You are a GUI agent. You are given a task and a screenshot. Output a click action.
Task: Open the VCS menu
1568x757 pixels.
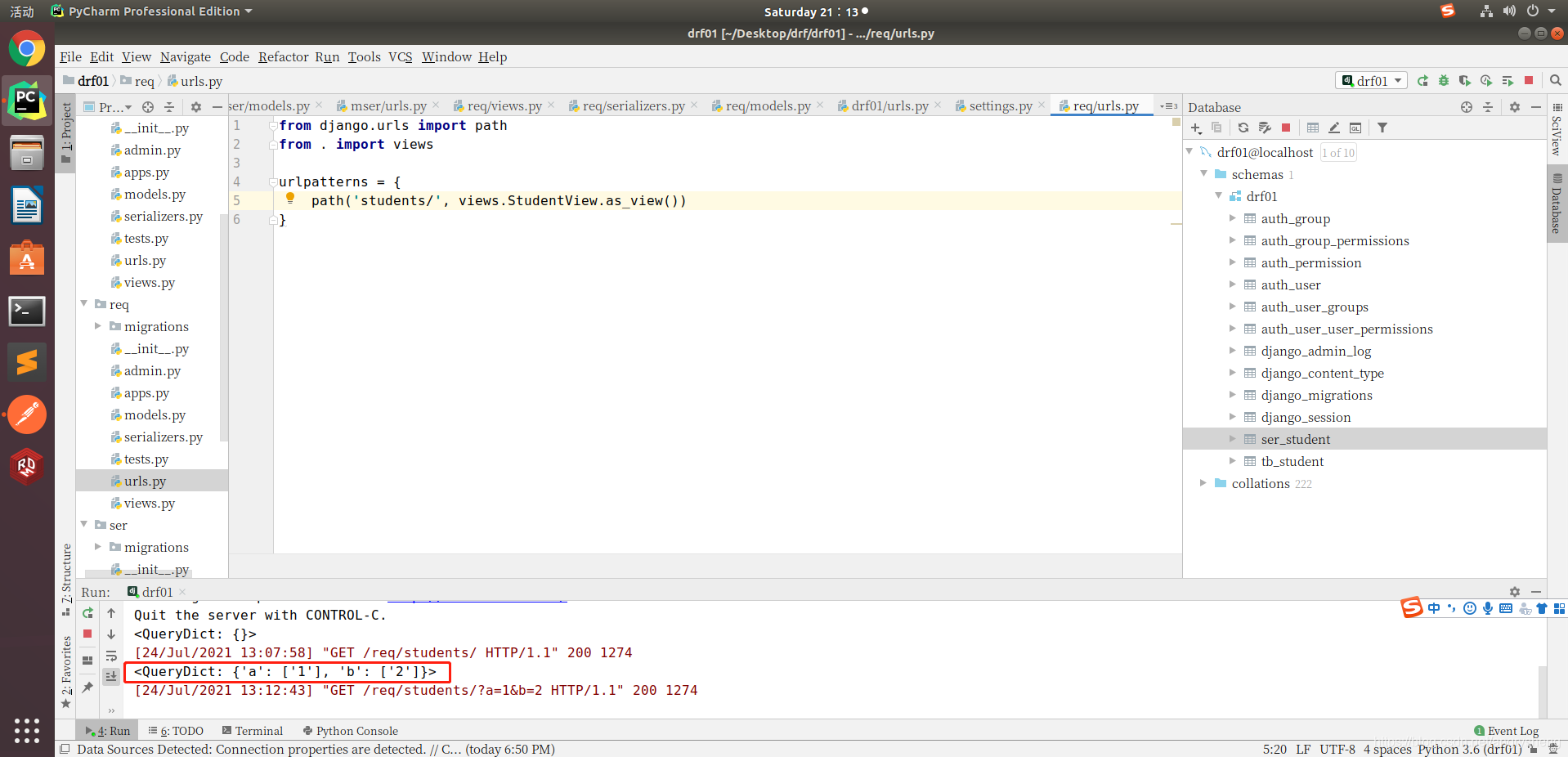pos(401,56)
